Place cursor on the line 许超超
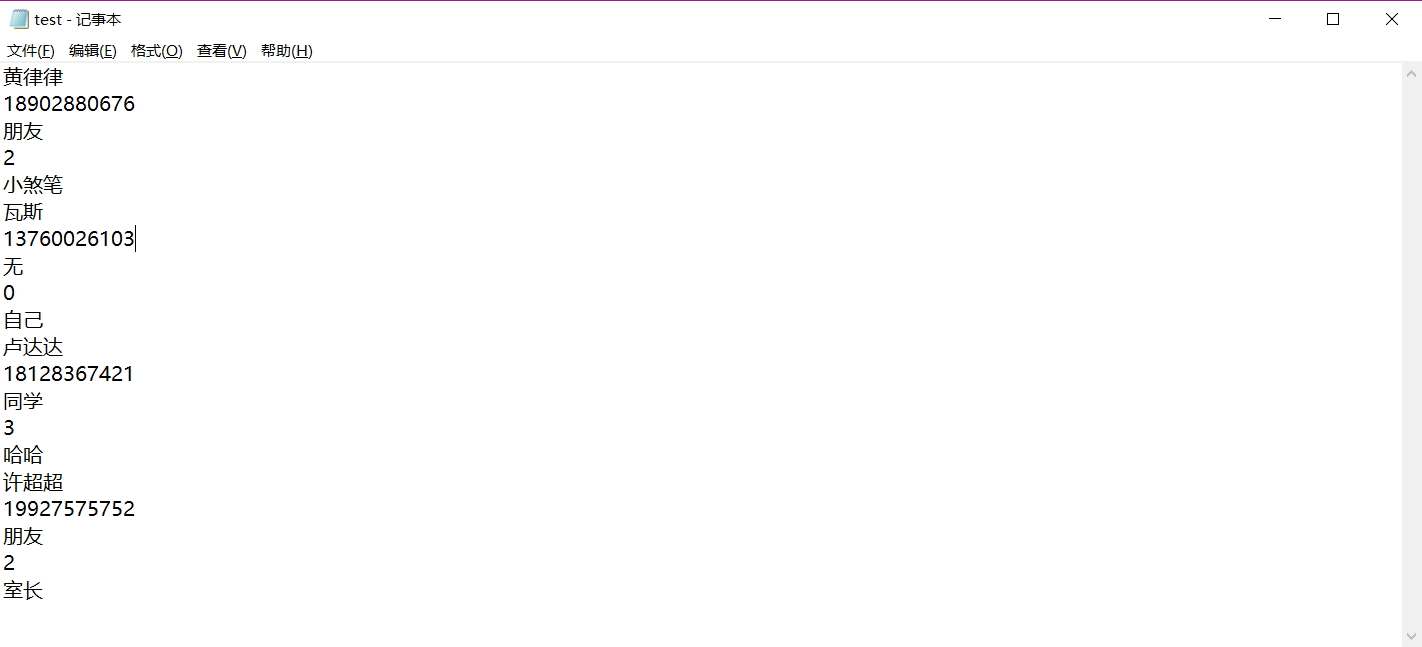This screenshot has width=1422, height=647. pos(33,482)
